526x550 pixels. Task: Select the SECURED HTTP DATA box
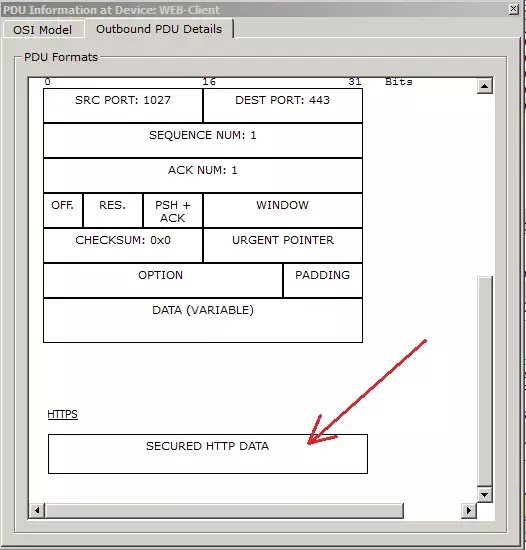[208, 454]
